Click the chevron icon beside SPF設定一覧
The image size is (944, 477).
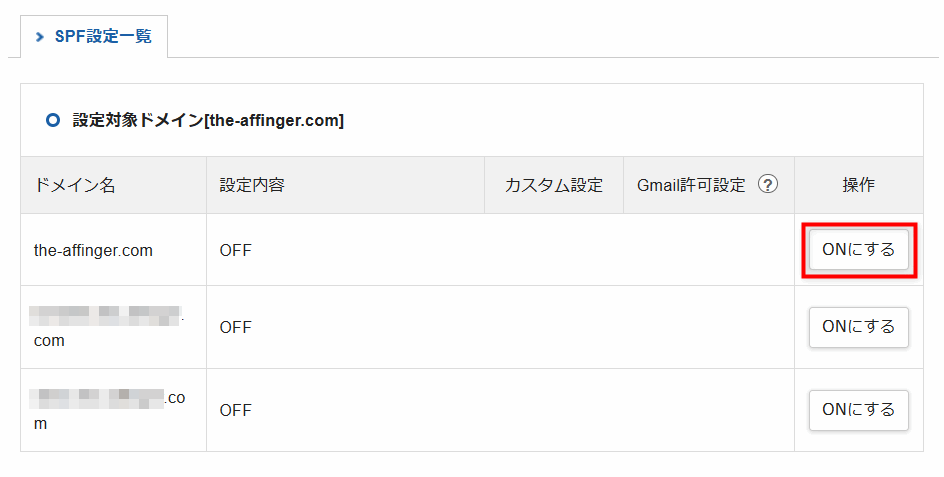coord(40,37)
